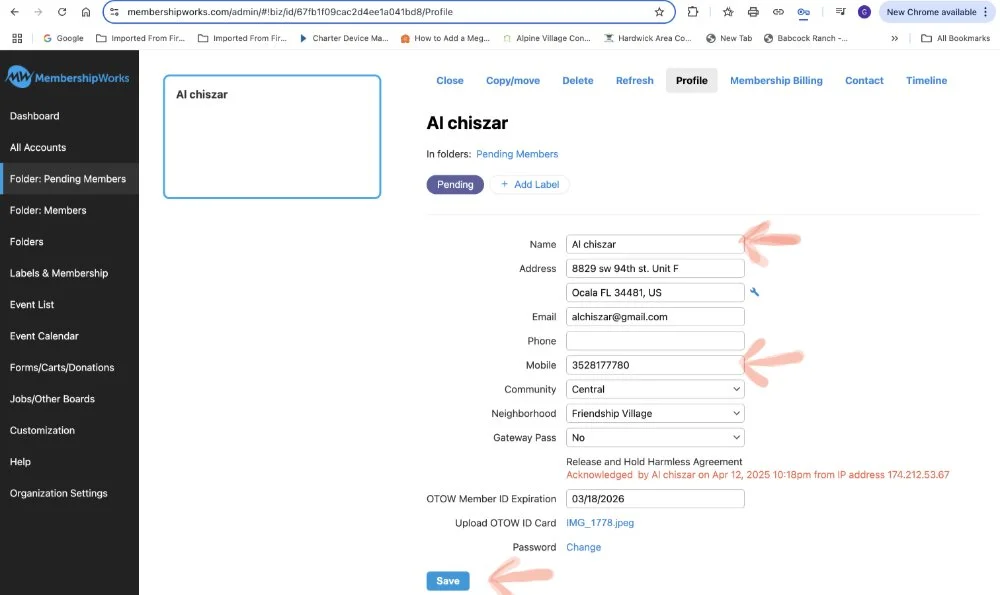The height and width of the screenshot is (595, 1000).
Task: Click the wrench icon beside the address
Action: point(754,292)
